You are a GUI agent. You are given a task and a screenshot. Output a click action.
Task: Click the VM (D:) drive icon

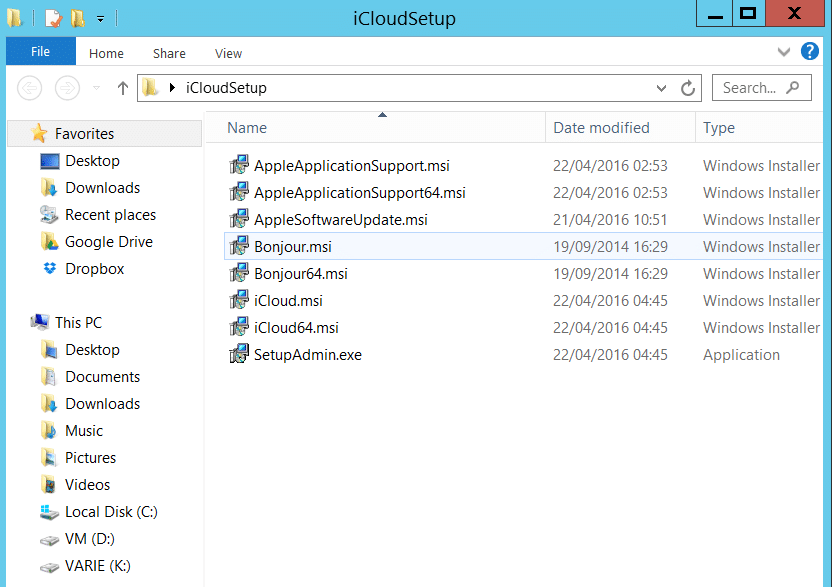(x=49, y=540)
